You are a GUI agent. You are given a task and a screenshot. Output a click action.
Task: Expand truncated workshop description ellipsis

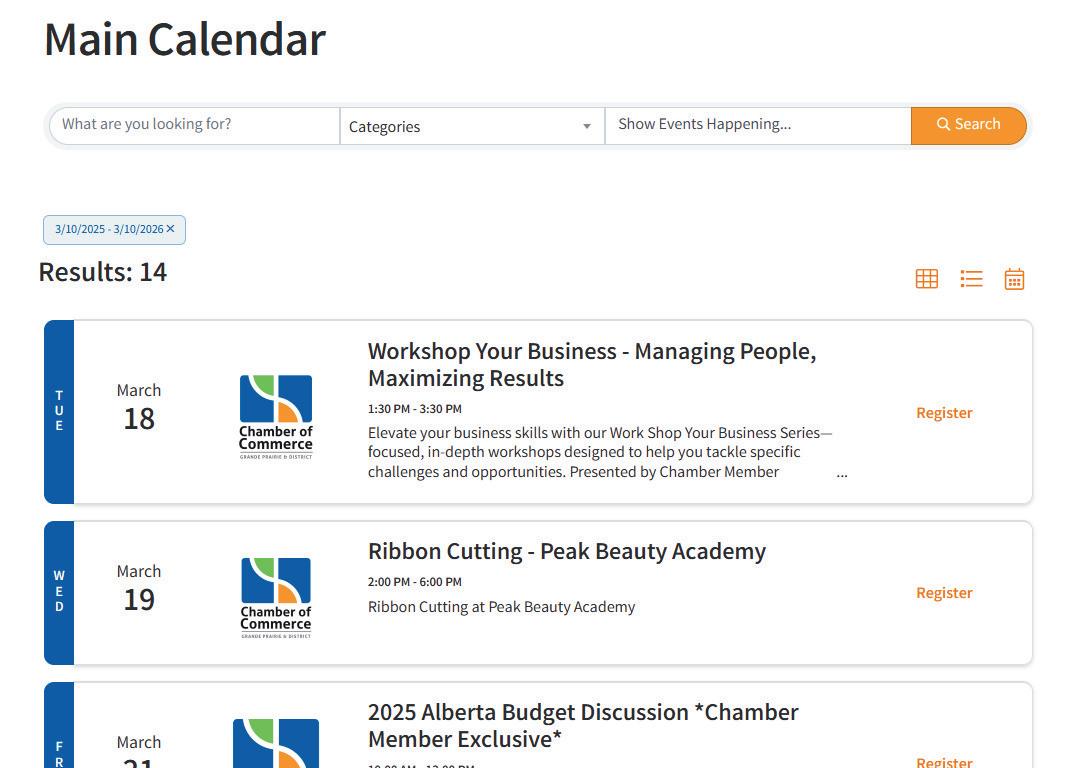(842, 475)
